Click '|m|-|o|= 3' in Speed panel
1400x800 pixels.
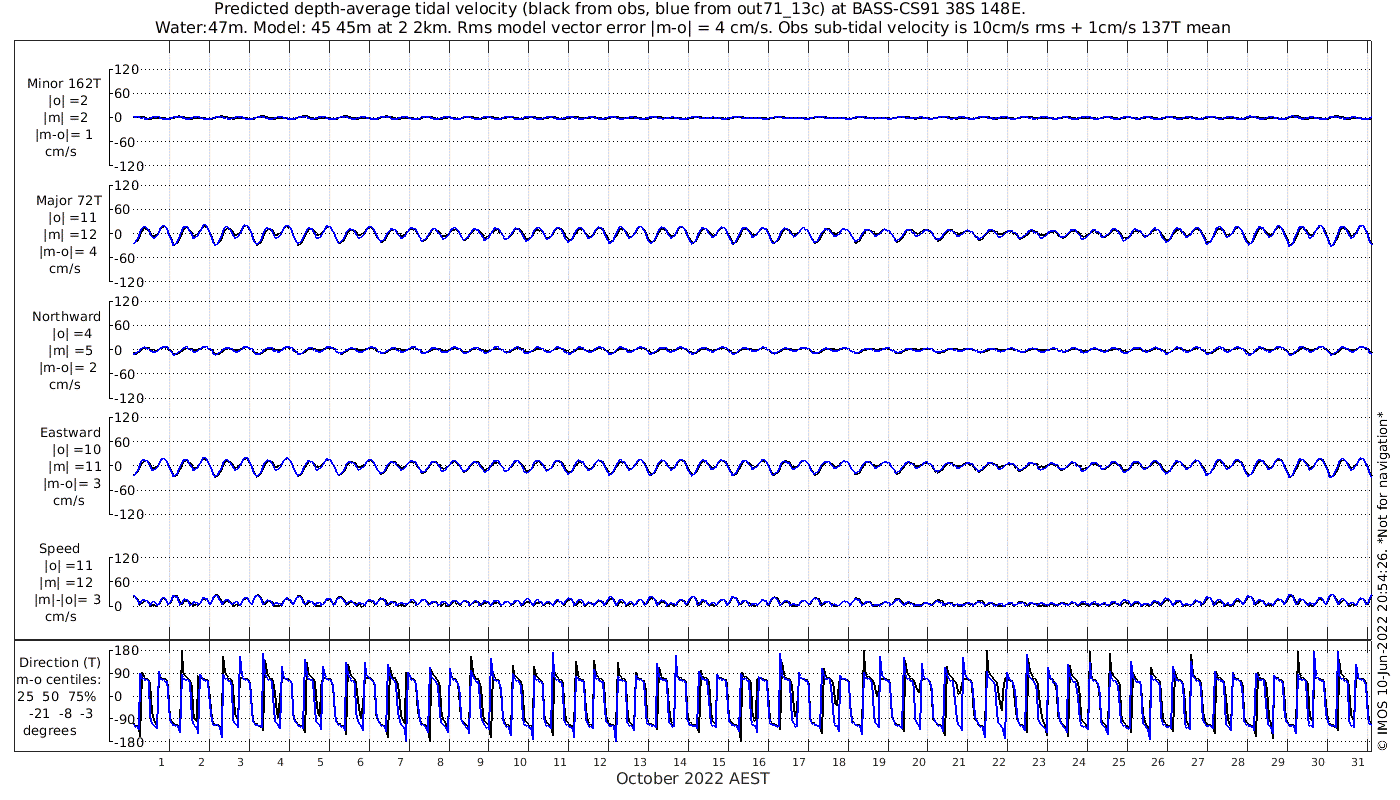tap(68, 599)
